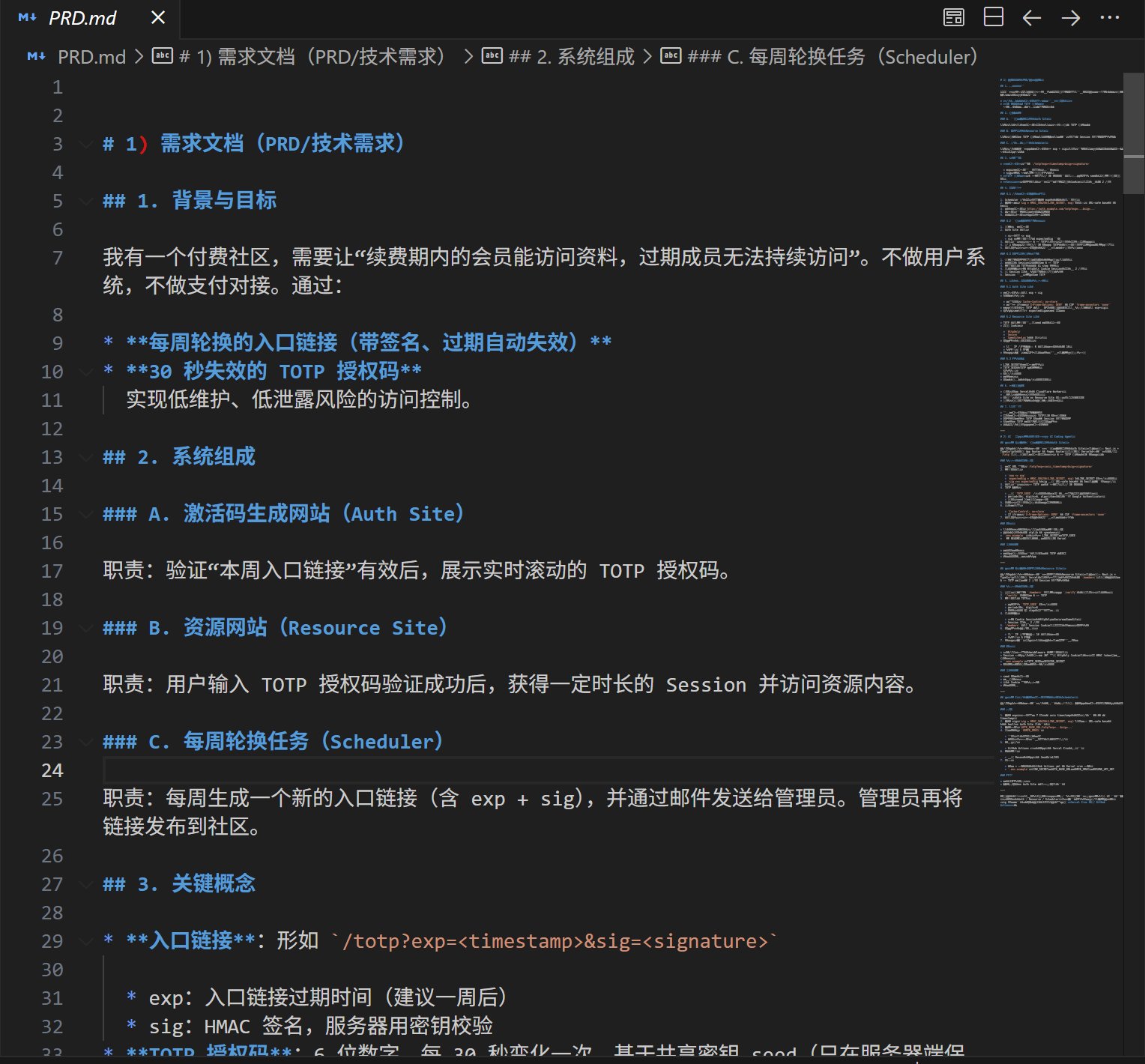Image resolution: width=1145 pixels, height=1064 pixels.
Task: Fold the '## 3. 关键概念' section
Action: coord(85,885)
